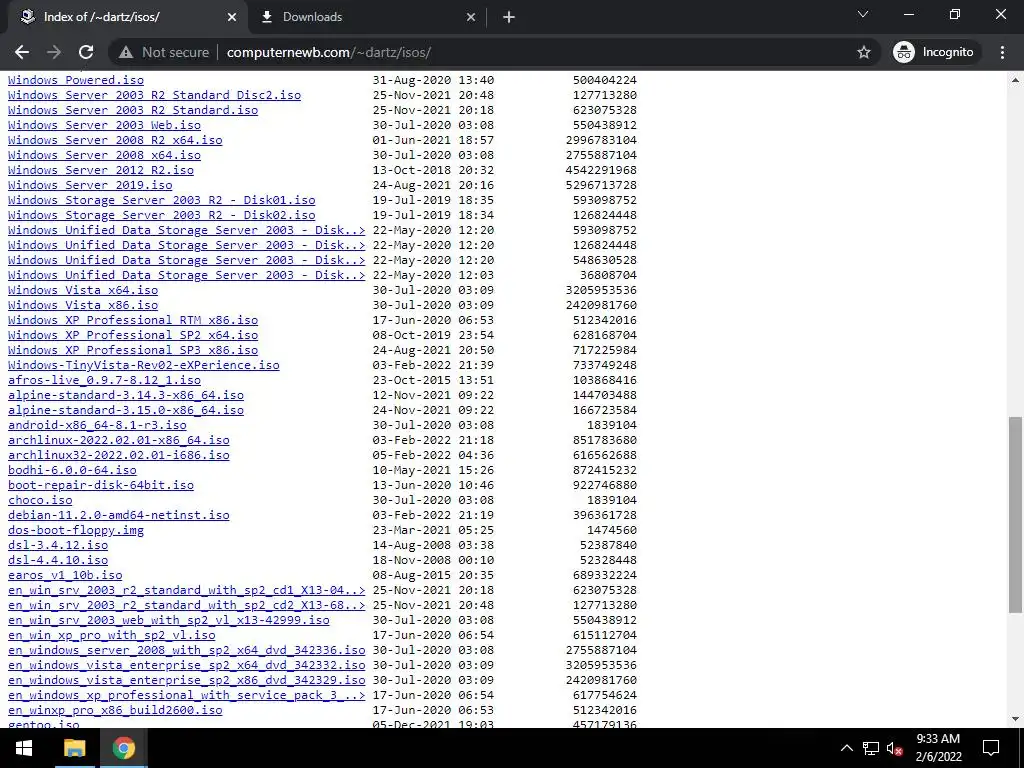Download afros-live_0.9.7-8.12_1.iso
Image resolution: width=1024 pixels, height=768 pixels.
(x=104, y=380)
